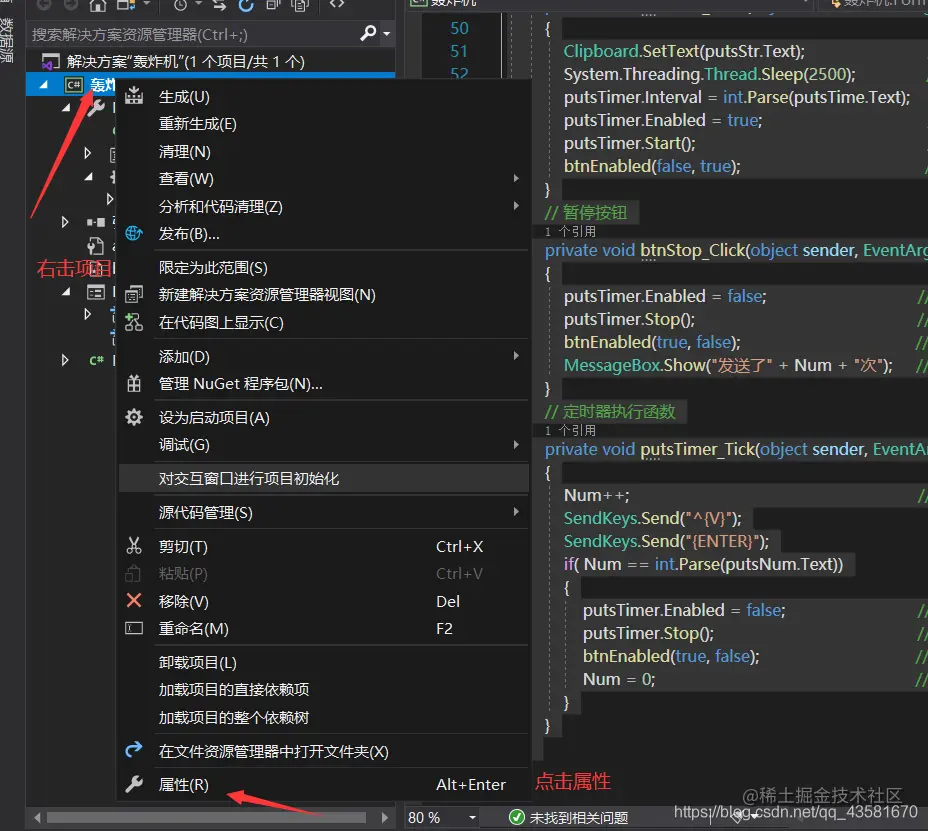Click the code map icon beside 在代码图上显示
The width and height of the screenshot is (928, 831).
click(x=134, y=322)
